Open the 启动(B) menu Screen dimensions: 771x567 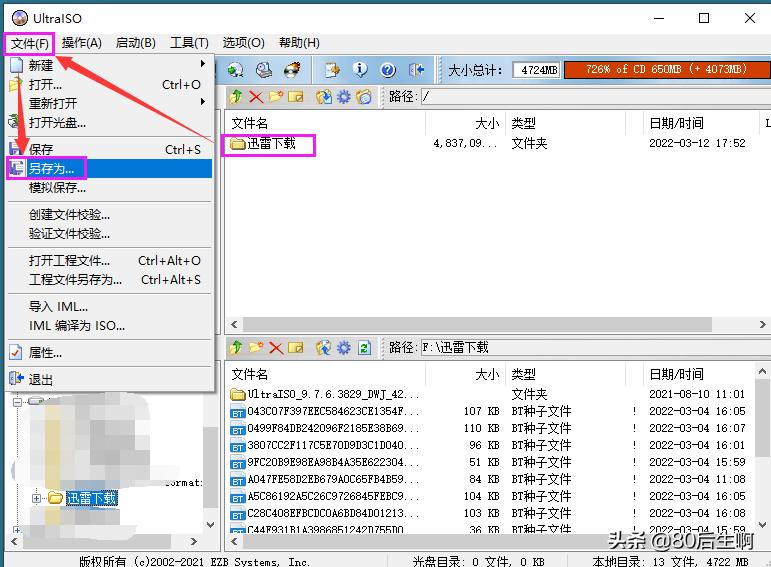pyautogui.click(x=136, y=43)
